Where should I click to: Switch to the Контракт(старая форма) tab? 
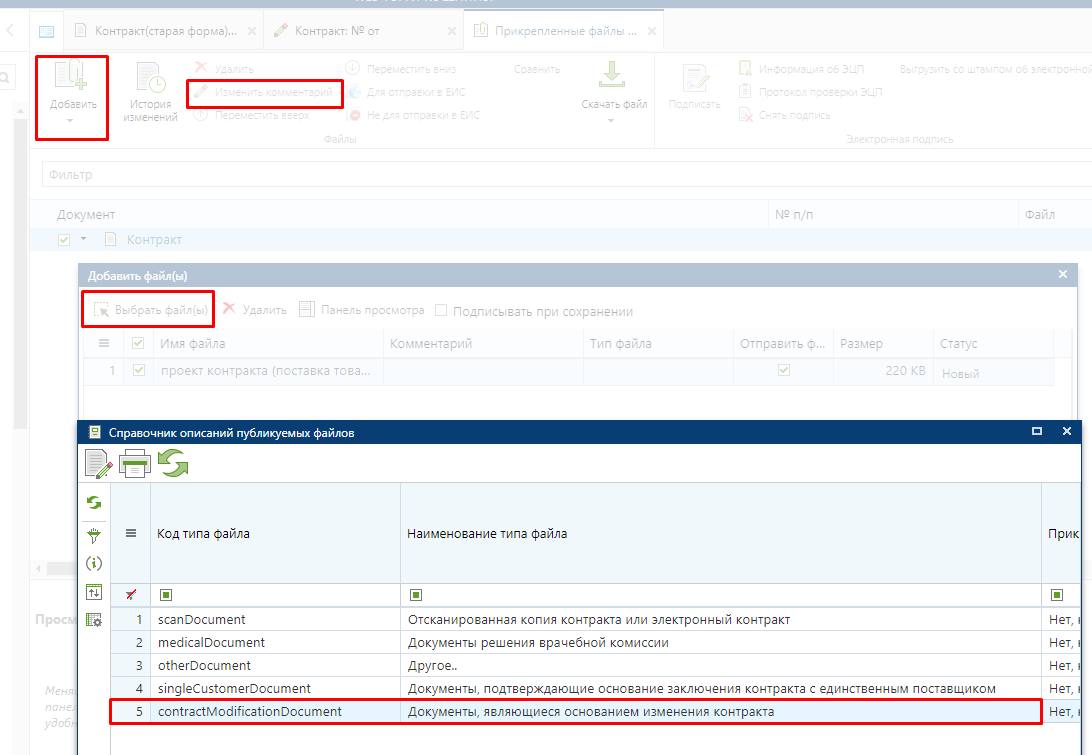[164, 31]
